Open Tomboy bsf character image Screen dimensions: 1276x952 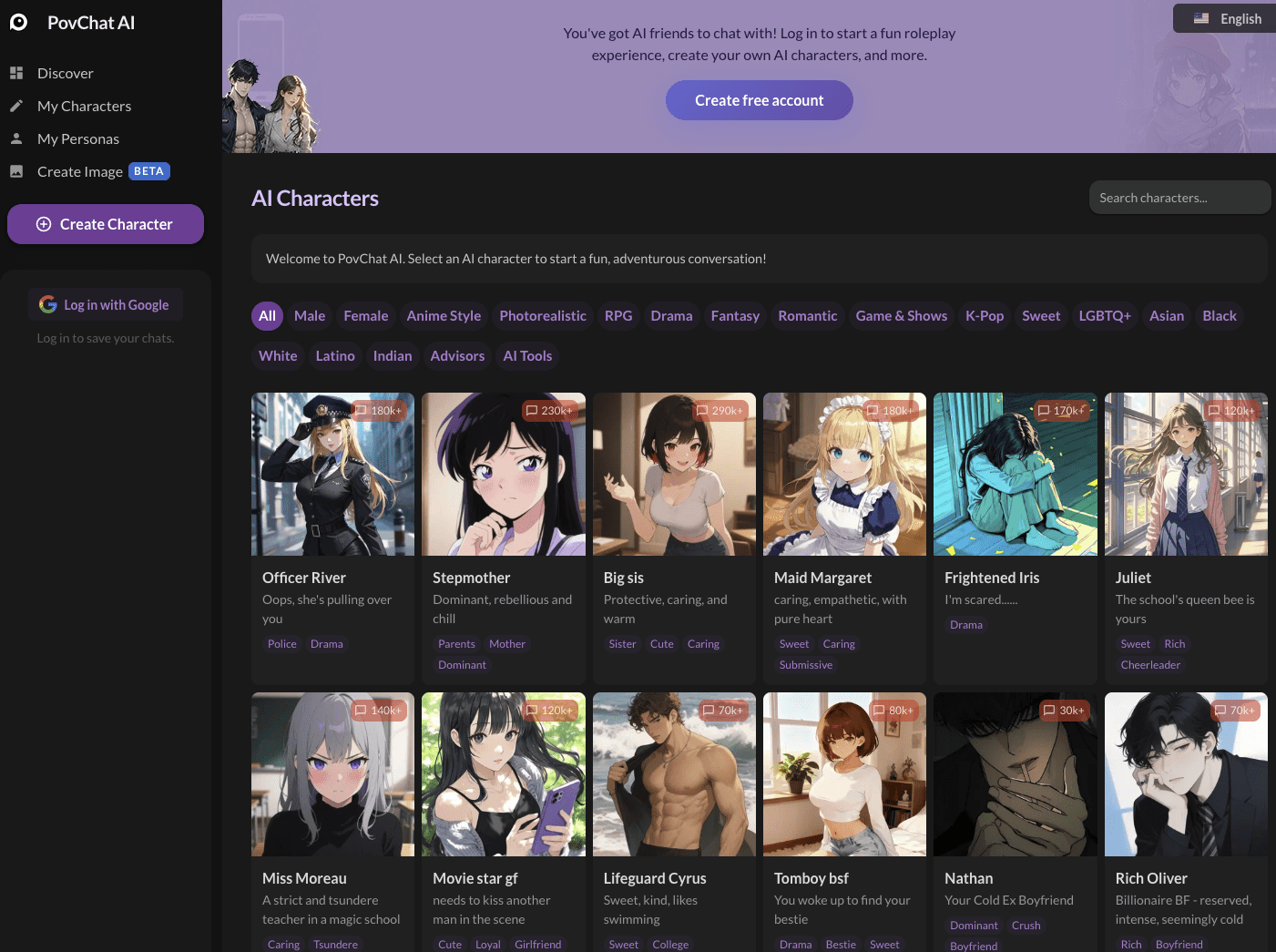[x=844, y=774]
